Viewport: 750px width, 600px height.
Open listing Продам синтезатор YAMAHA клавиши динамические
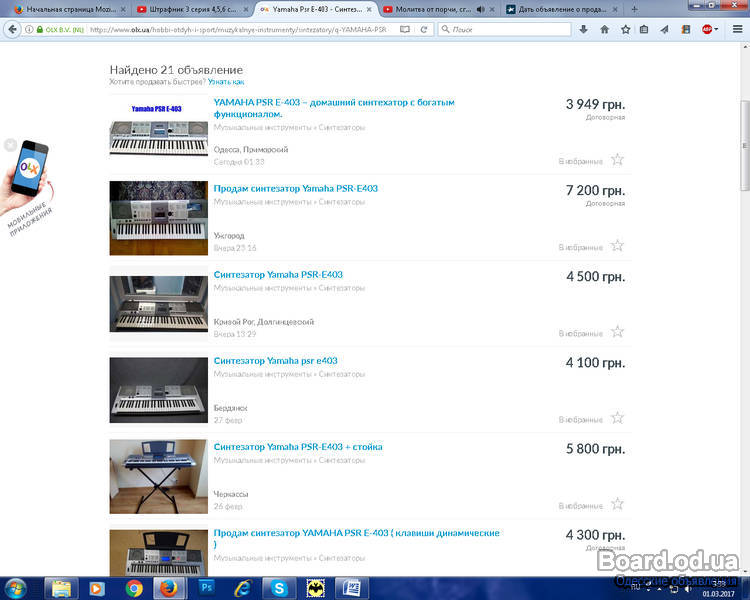coord(356,538)
